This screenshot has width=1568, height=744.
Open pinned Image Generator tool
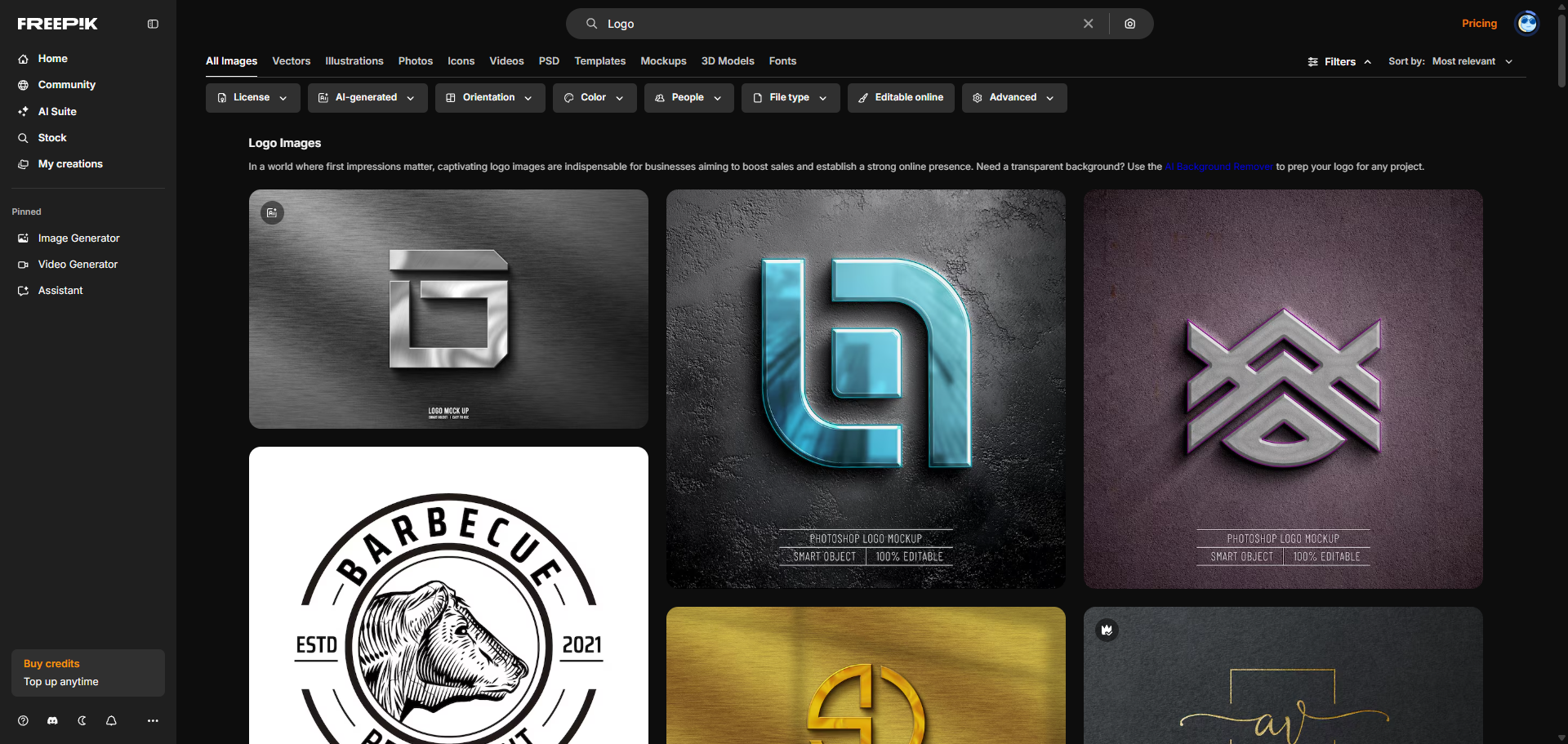(78, 238)
